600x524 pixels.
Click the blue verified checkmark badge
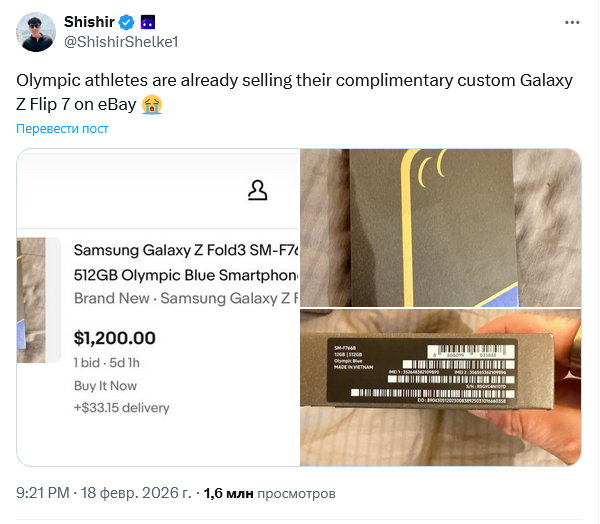127,21
